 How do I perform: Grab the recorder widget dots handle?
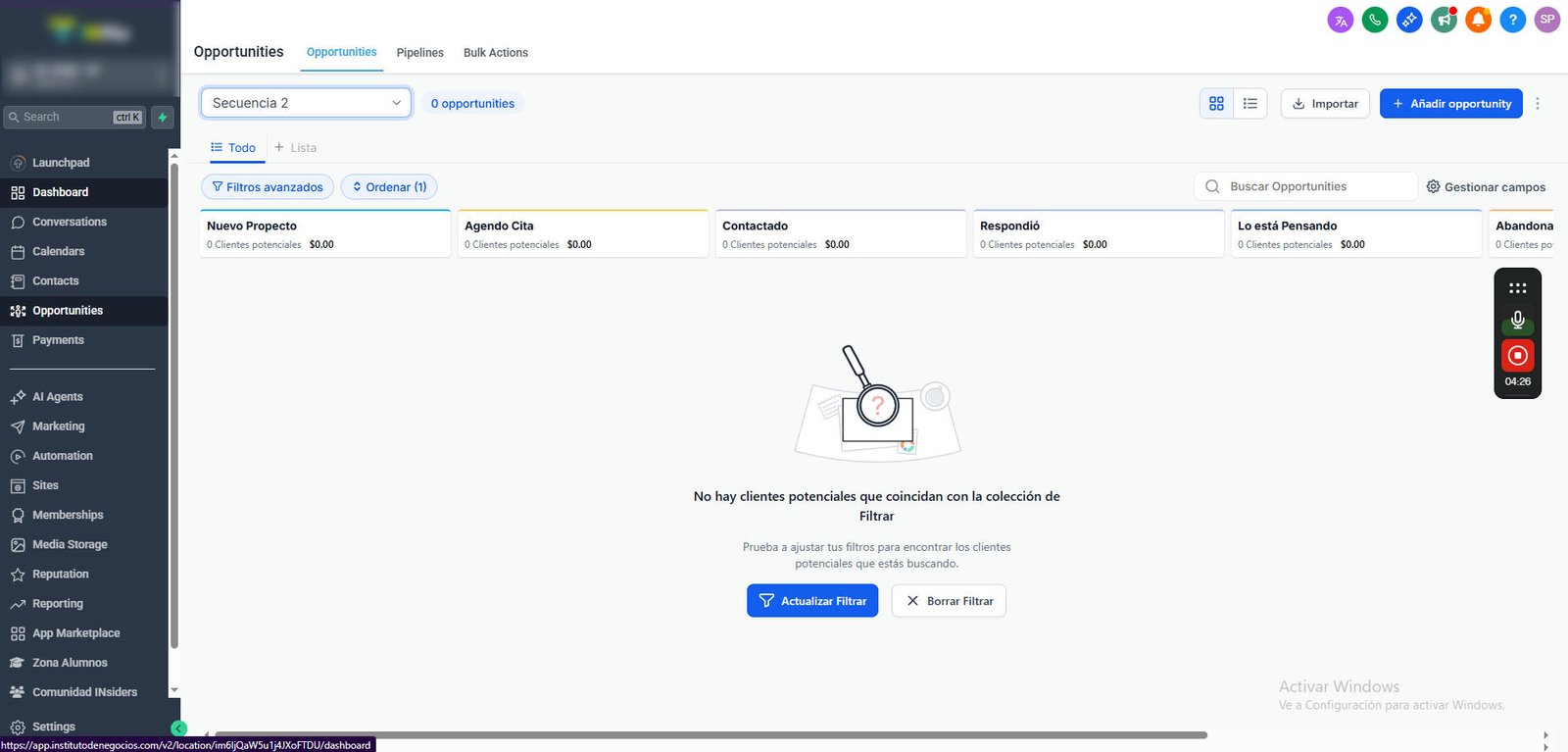[x=1517, y=288]
